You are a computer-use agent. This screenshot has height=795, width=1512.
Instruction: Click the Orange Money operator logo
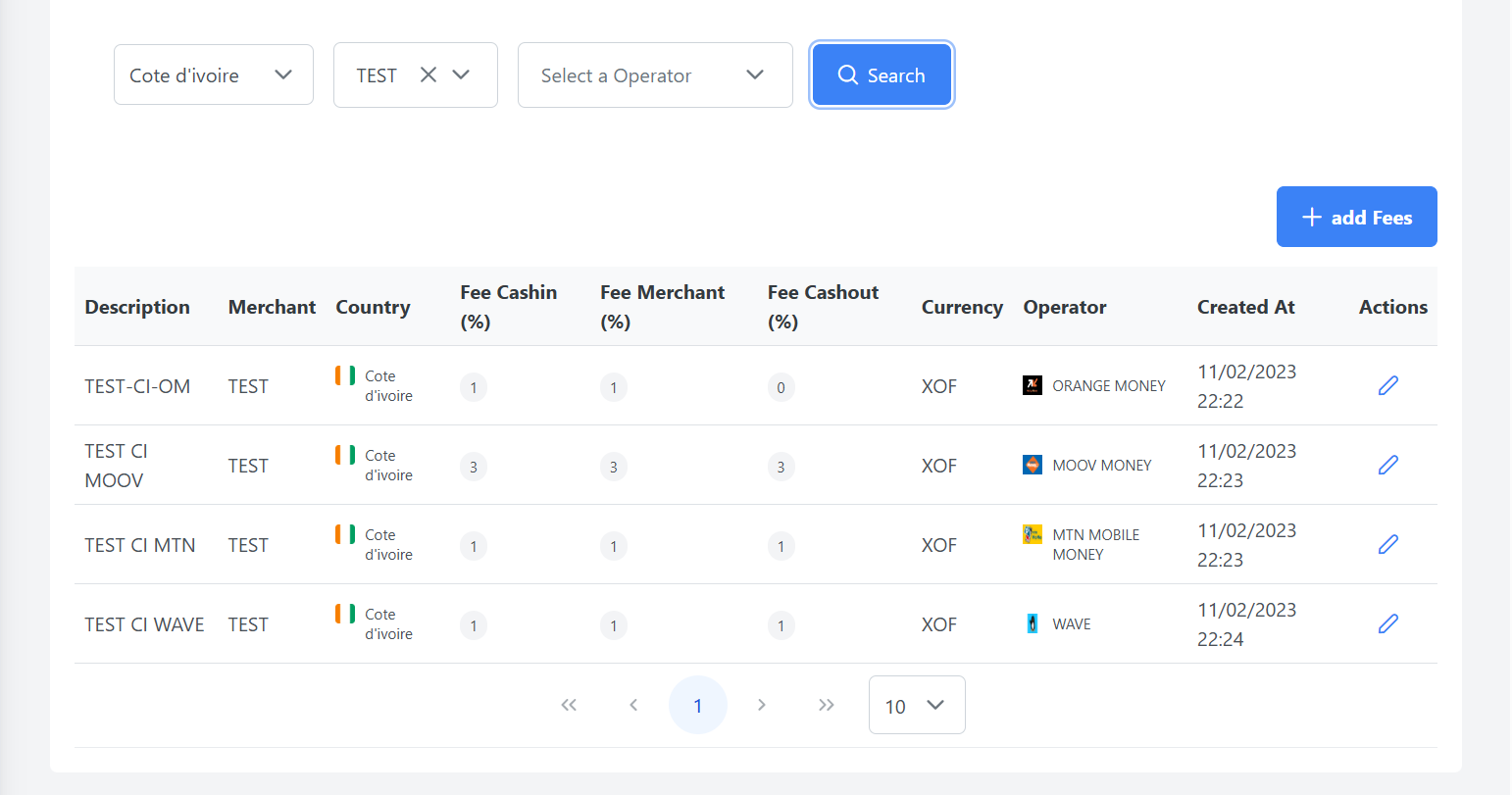(1033, 385)
